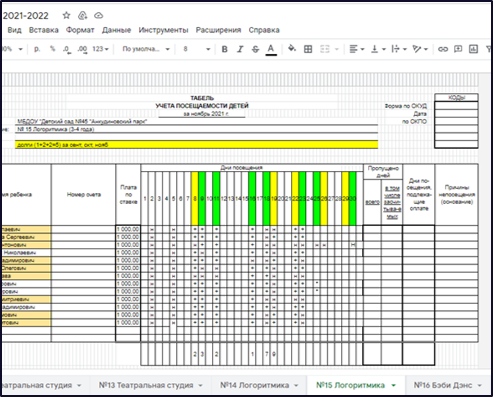
Task: Open the Формат menu
Action: [x=80, y=30]
